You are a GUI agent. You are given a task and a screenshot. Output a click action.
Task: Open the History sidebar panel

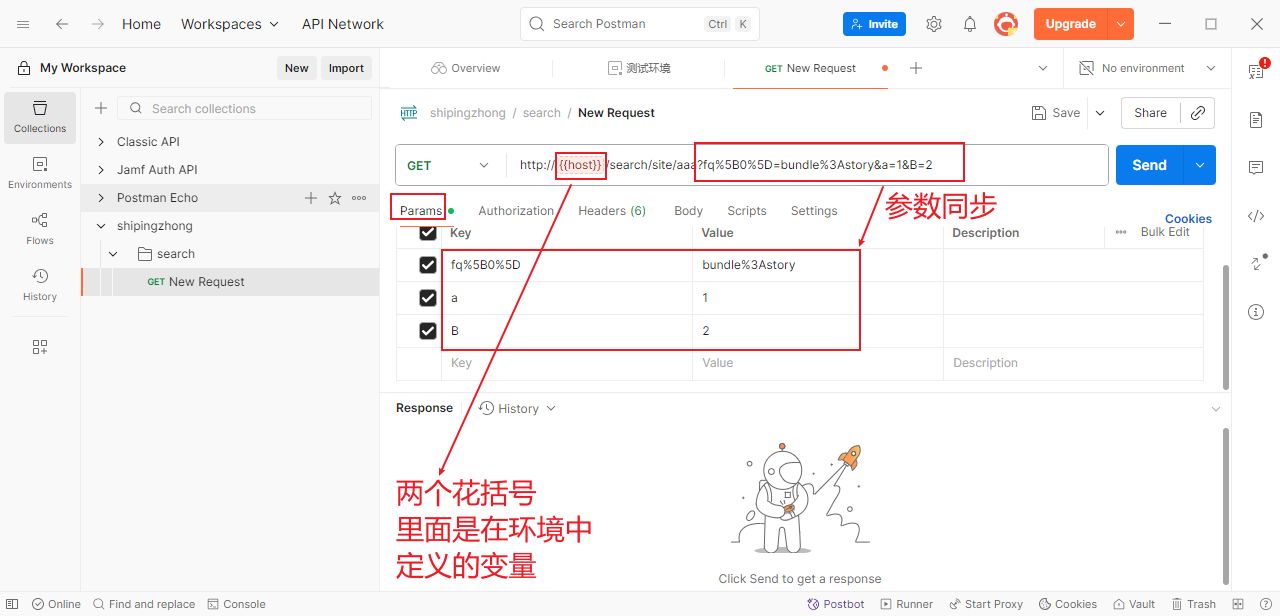pyautogui.click(x=40, y=284)
